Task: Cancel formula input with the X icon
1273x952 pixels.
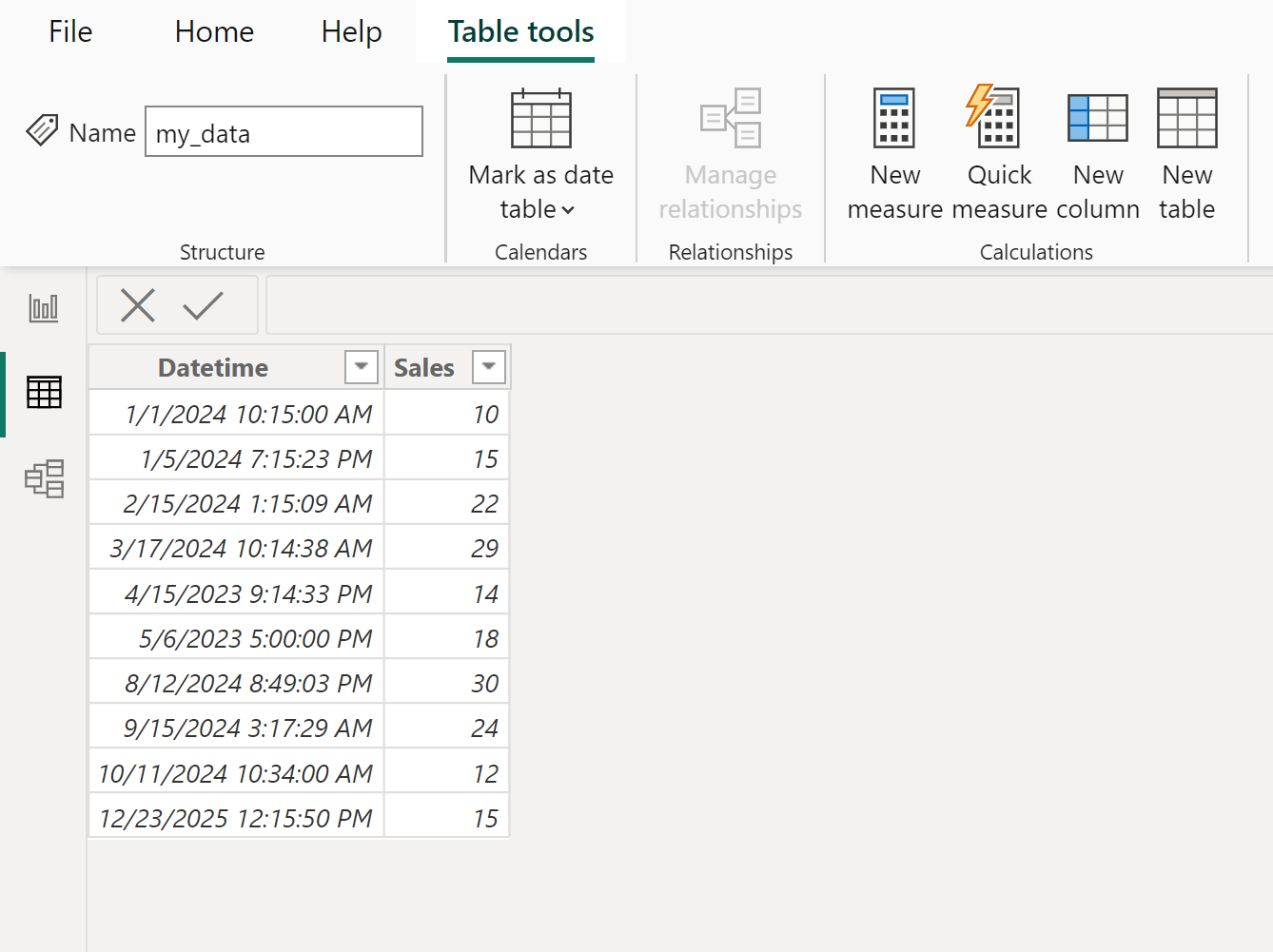Action: 137,305
